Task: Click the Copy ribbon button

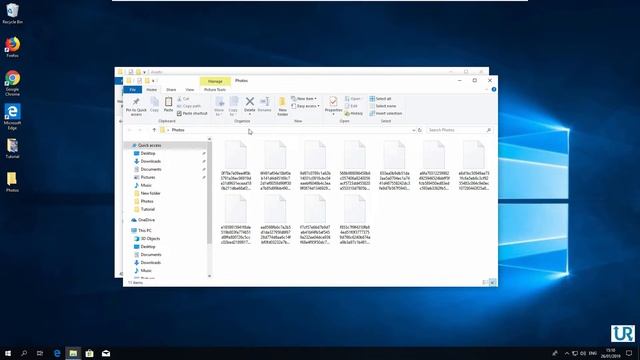Action: point(154,104)
